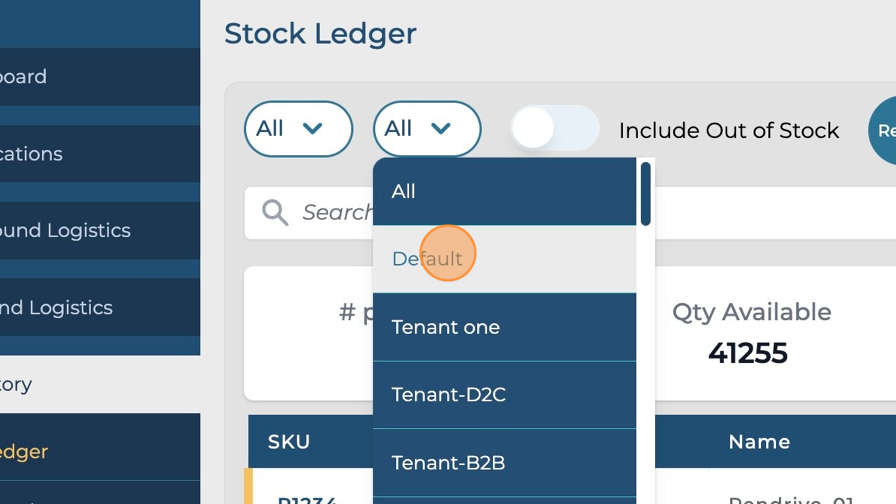The width and height of the screenshot is (896, 504).
Task: Expand the second All dropdown above the list
Action: 427,129
